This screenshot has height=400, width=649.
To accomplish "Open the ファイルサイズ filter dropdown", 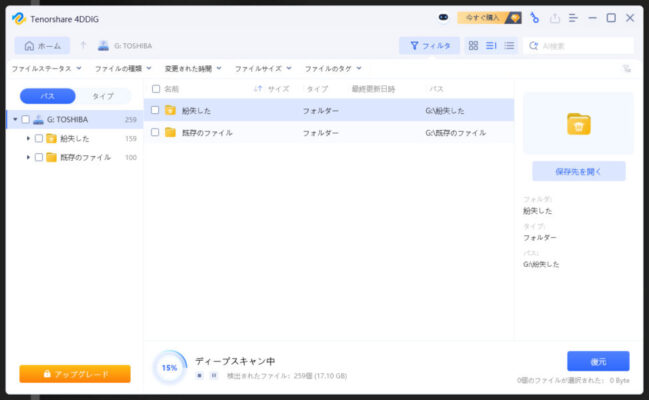I will [x=263, y=69].
